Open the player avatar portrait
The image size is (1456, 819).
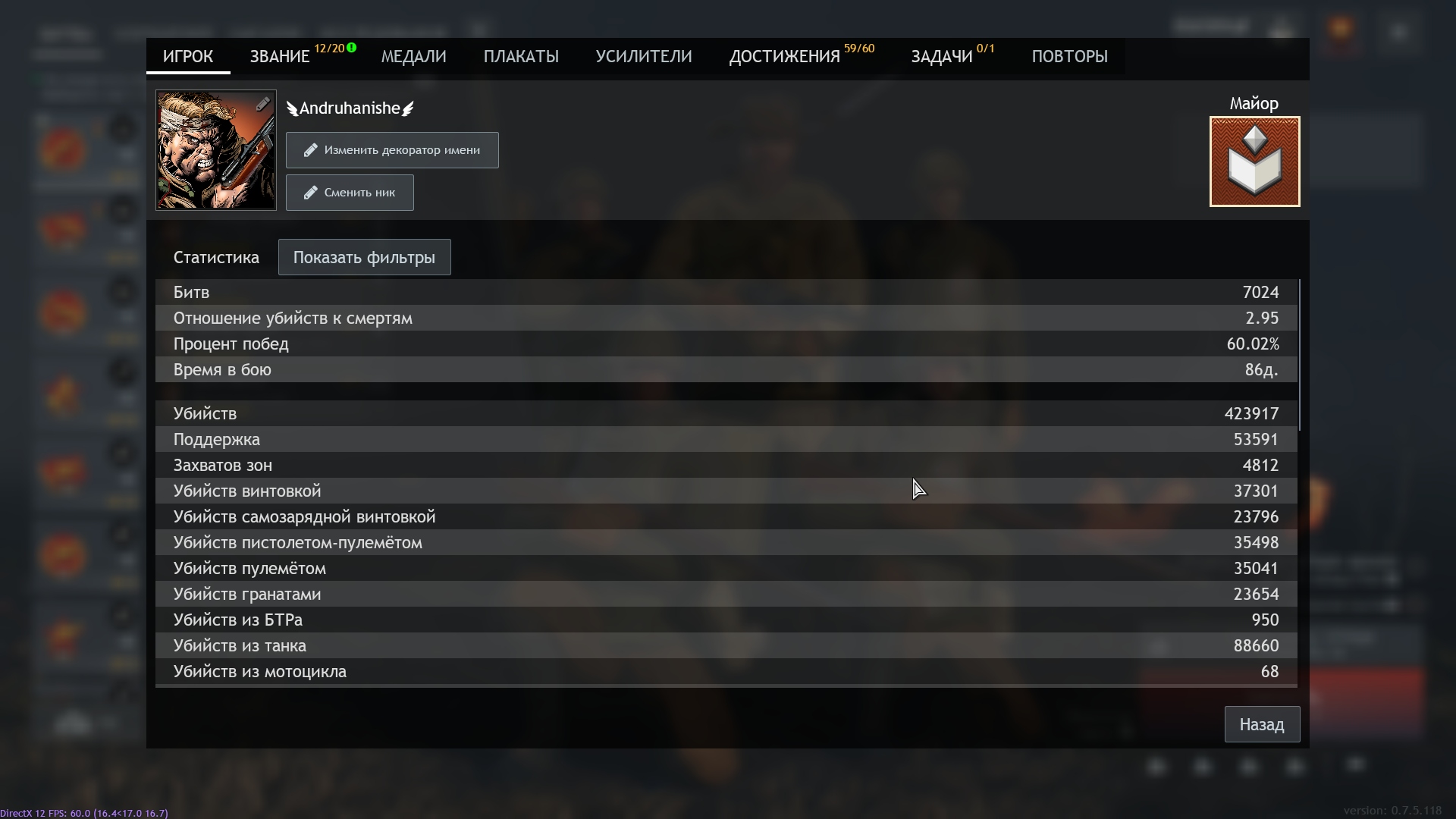click(x=216, y=150)
